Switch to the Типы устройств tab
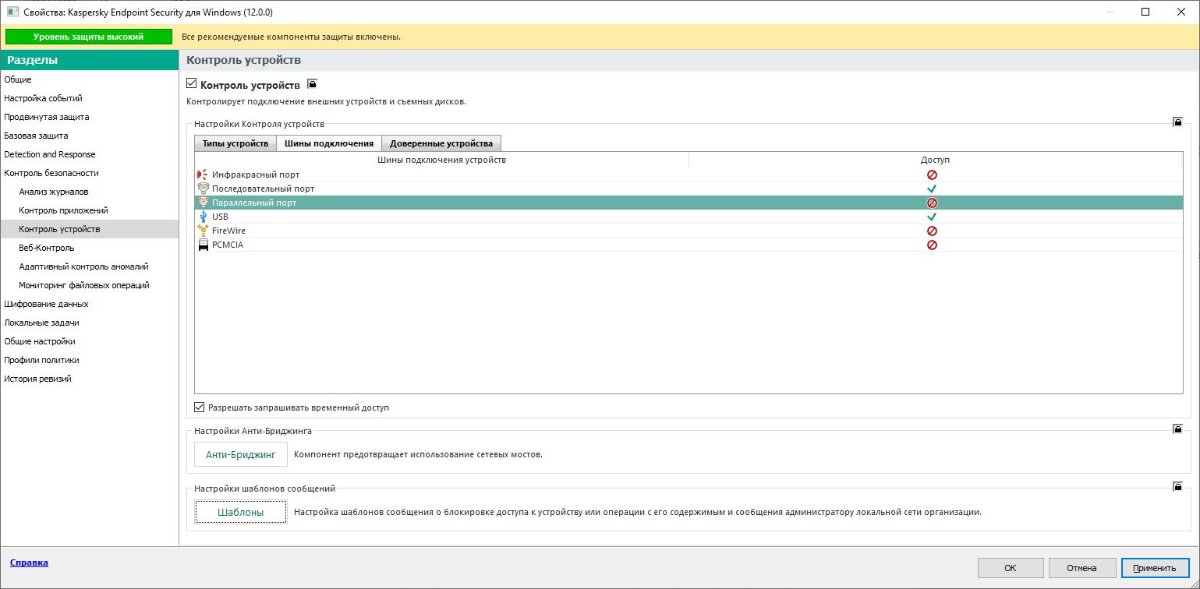This screenshot has width=1200, height=589. tap(235, 143)
